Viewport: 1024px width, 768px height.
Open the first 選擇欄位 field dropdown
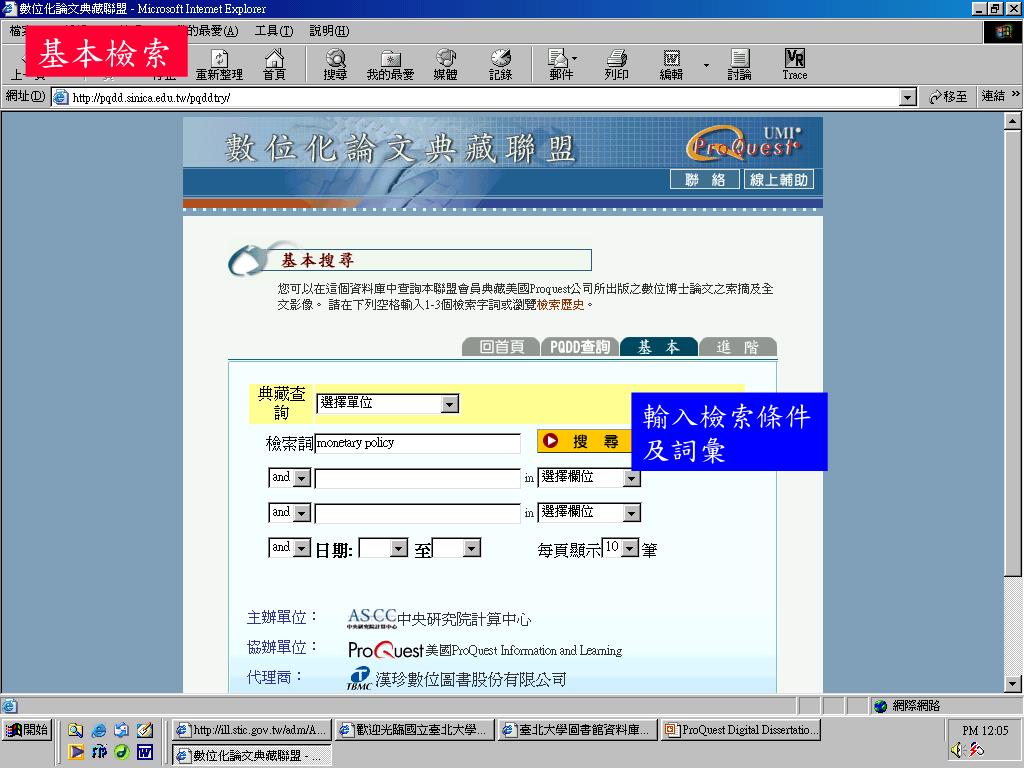588,477
